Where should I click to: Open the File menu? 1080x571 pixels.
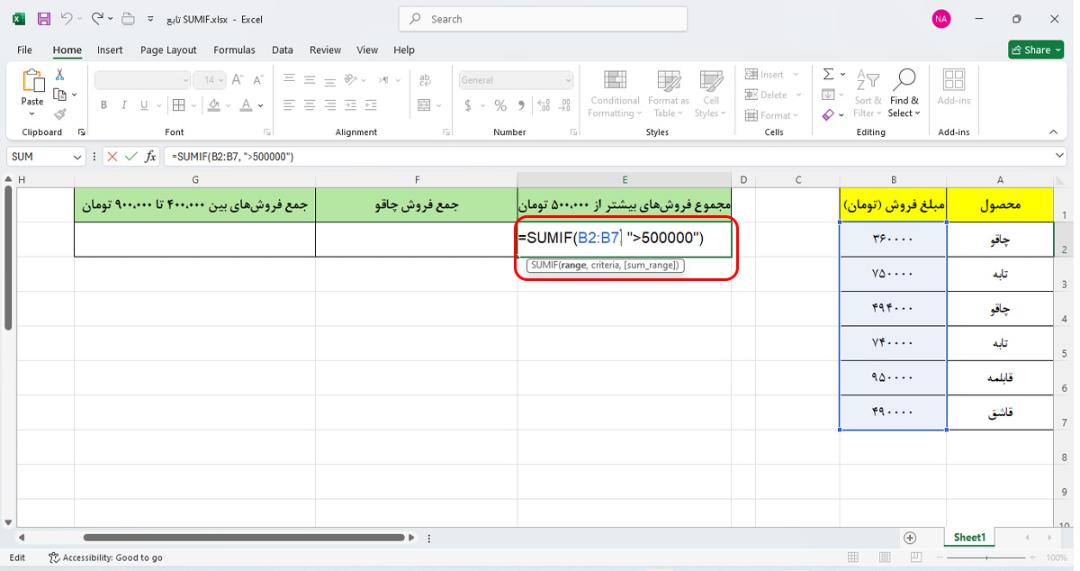point(25,50)
